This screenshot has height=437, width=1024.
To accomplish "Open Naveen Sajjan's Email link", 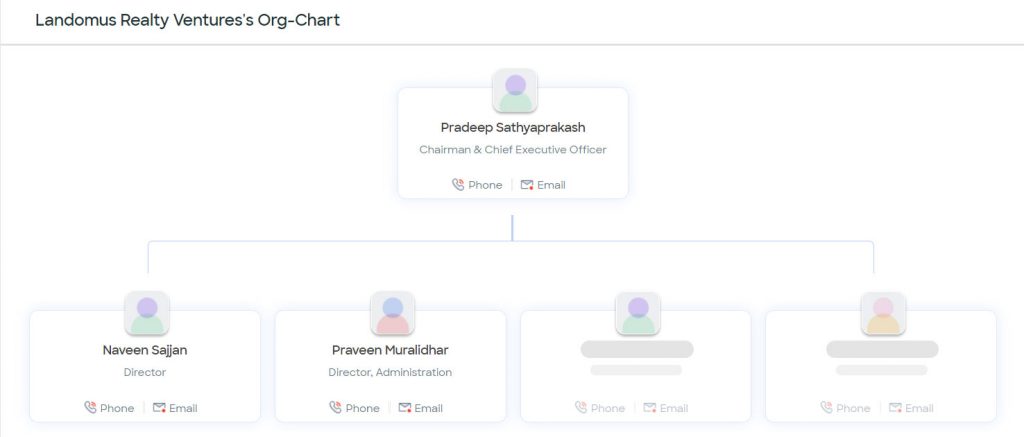I will [x=175, y=408].
